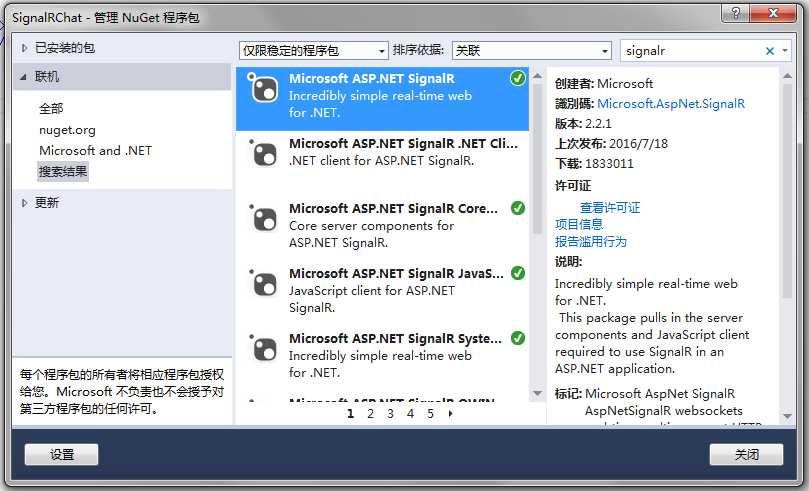Go to results page 3
This screenshot has height=491, width=809.
point(391,414)
